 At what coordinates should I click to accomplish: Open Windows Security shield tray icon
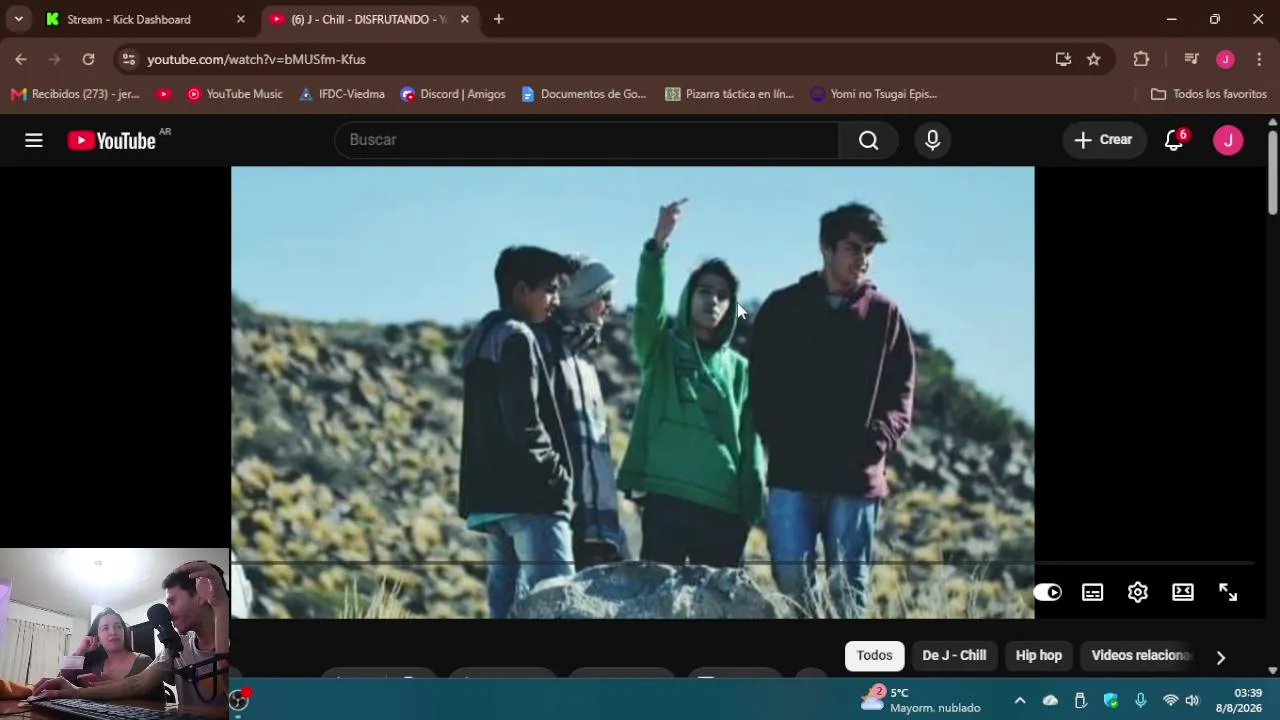(1110, 700)
